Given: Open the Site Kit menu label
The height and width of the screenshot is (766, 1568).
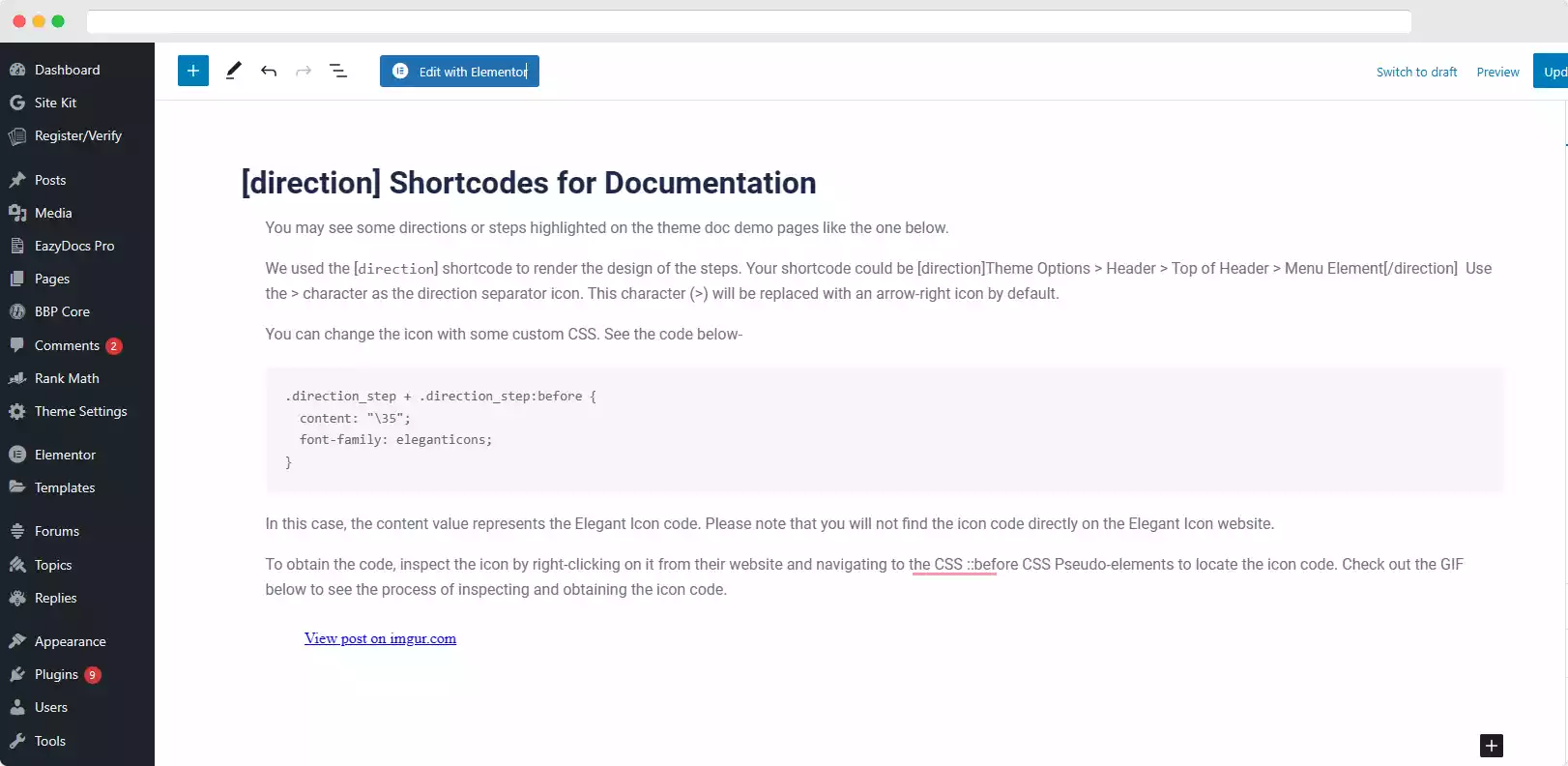Looking at the screenshot, I should [55, 103].
